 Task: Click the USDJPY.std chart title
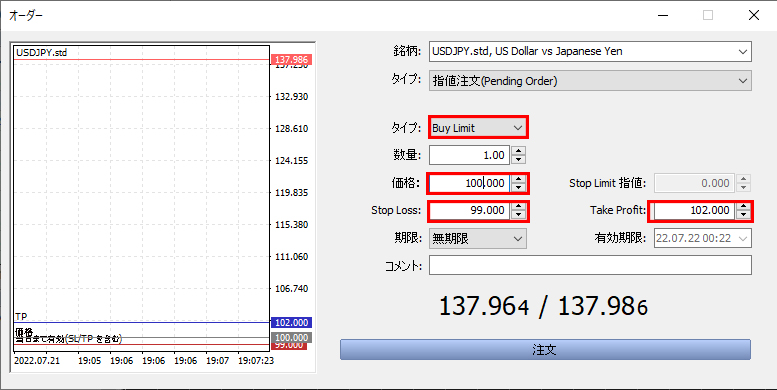click(x=42, y=52)
